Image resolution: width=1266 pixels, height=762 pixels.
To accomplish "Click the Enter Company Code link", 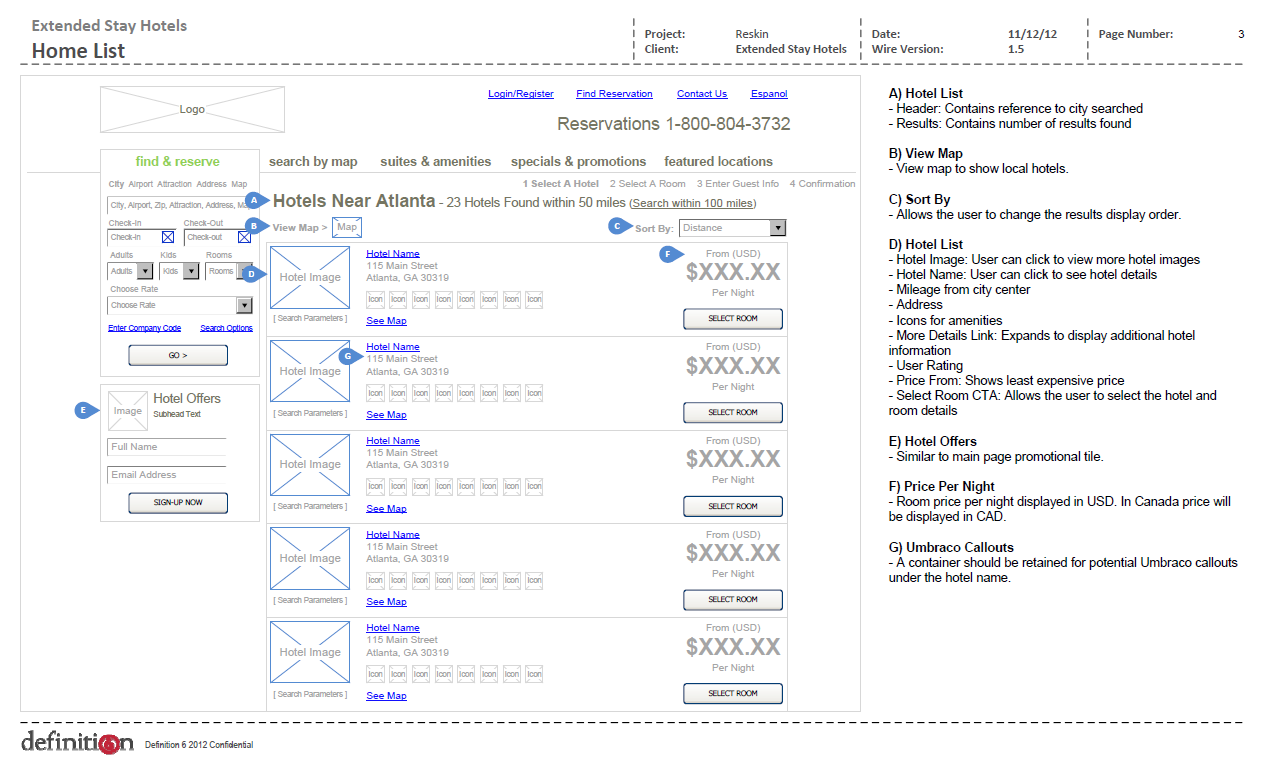I will tap(145, 328).
